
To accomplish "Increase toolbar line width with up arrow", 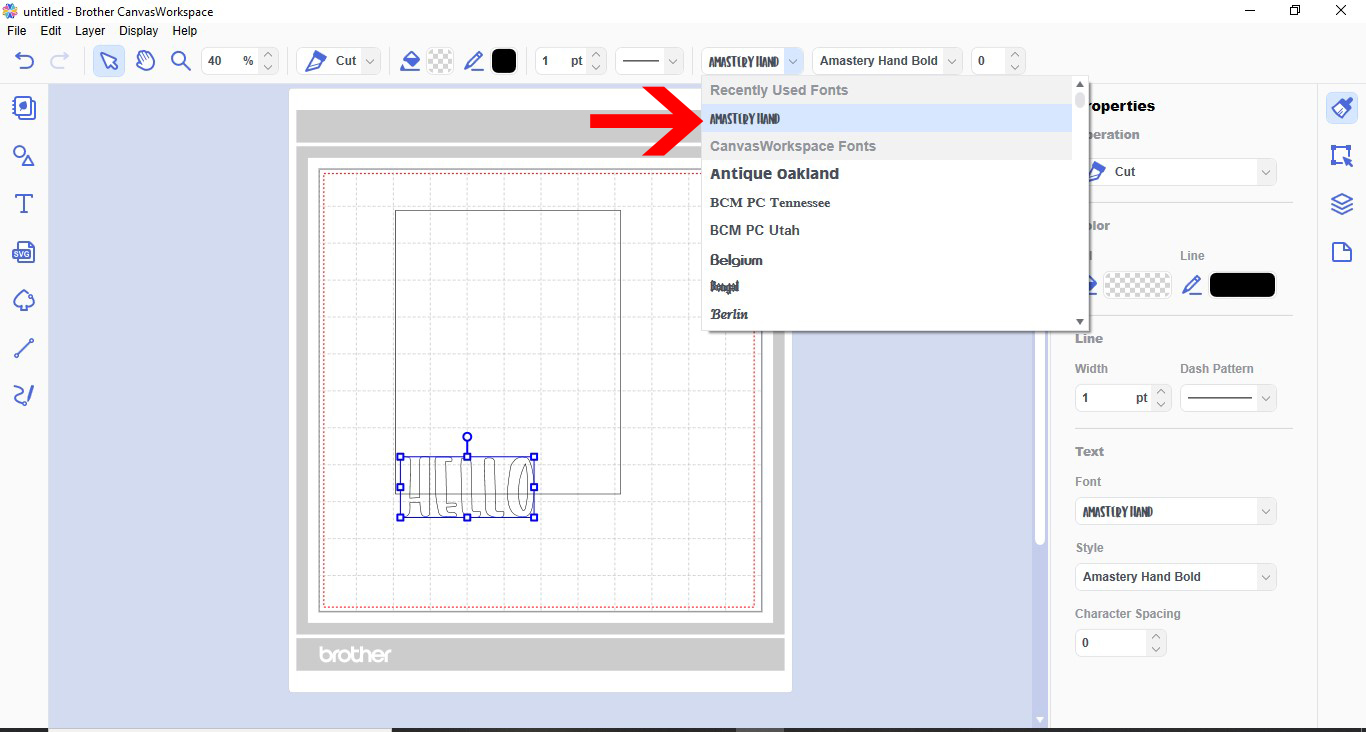I will point(596,54).
